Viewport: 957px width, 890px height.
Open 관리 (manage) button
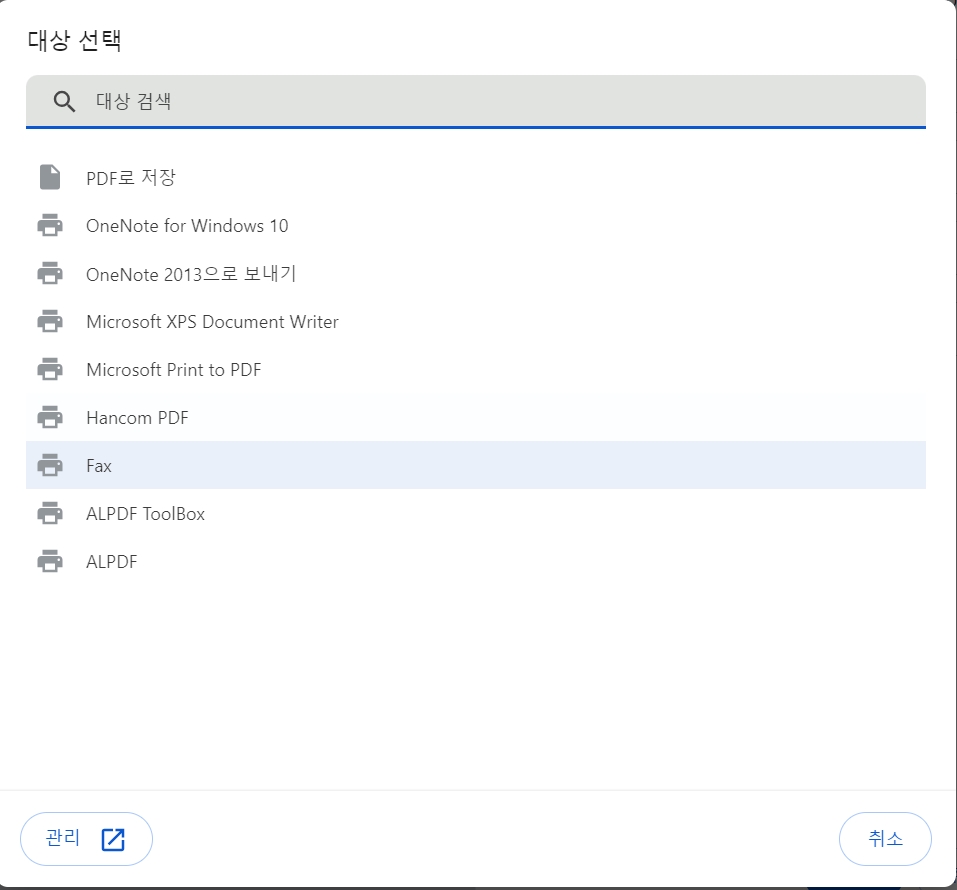[x=86, y=839]
